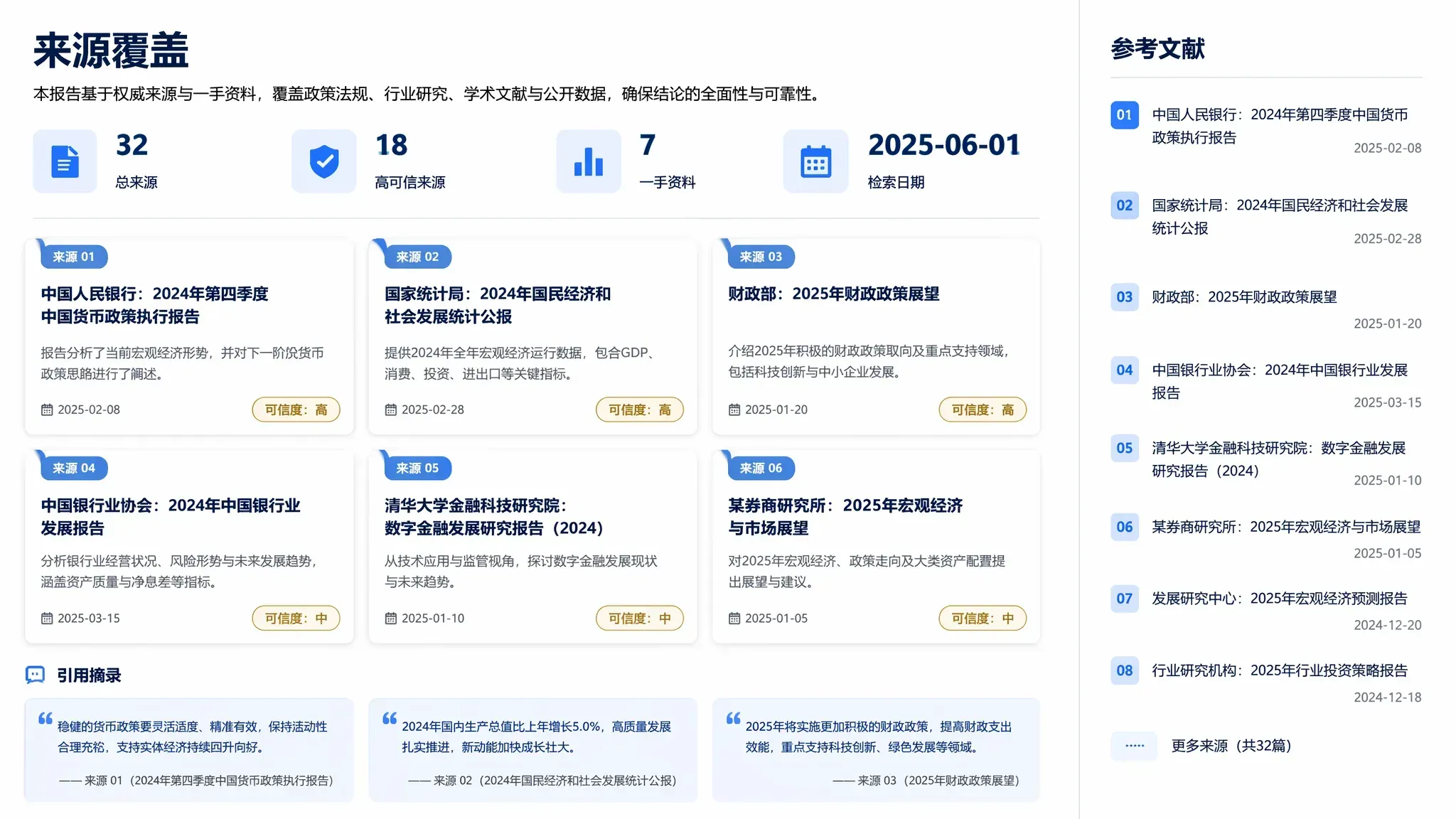Click the calendar icon beside 2025-02-28 in 来源 02 card
Image resolution: width=1456 pixels, height=819 pixels.
tap(391, 409)
